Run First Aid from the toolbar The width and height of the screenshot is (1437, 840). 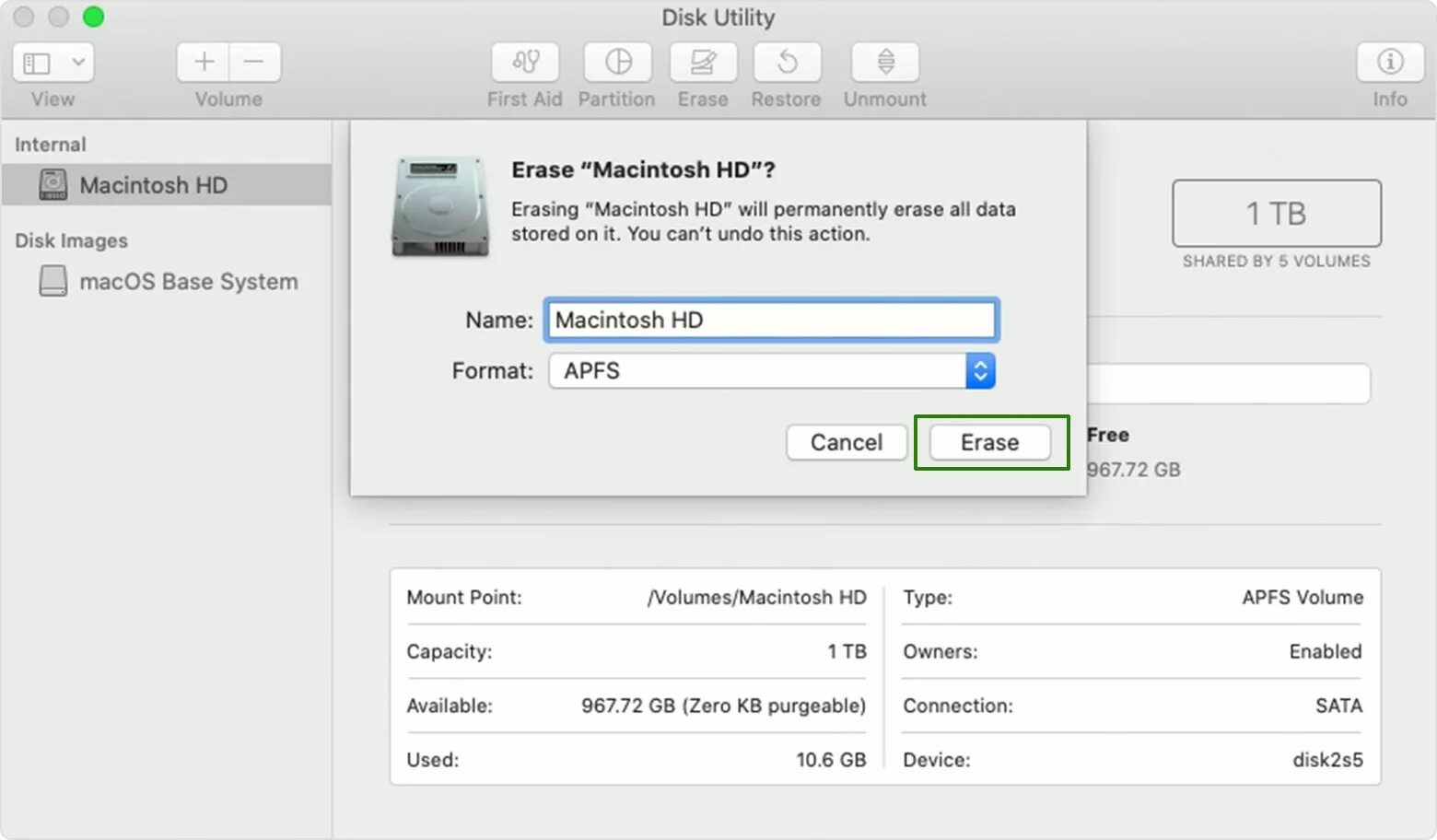coord(525,63)
